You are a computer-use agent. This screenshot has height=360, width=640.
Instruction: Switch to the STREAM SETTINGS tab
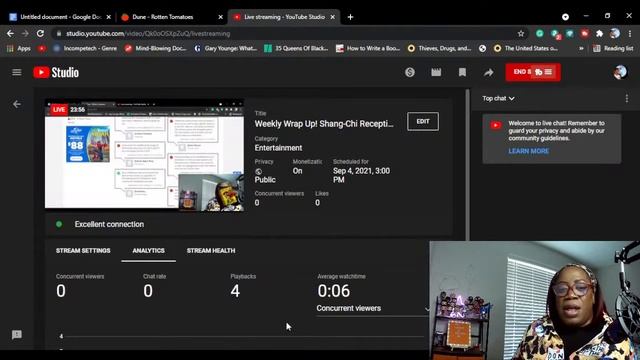[x=83, y=251]
